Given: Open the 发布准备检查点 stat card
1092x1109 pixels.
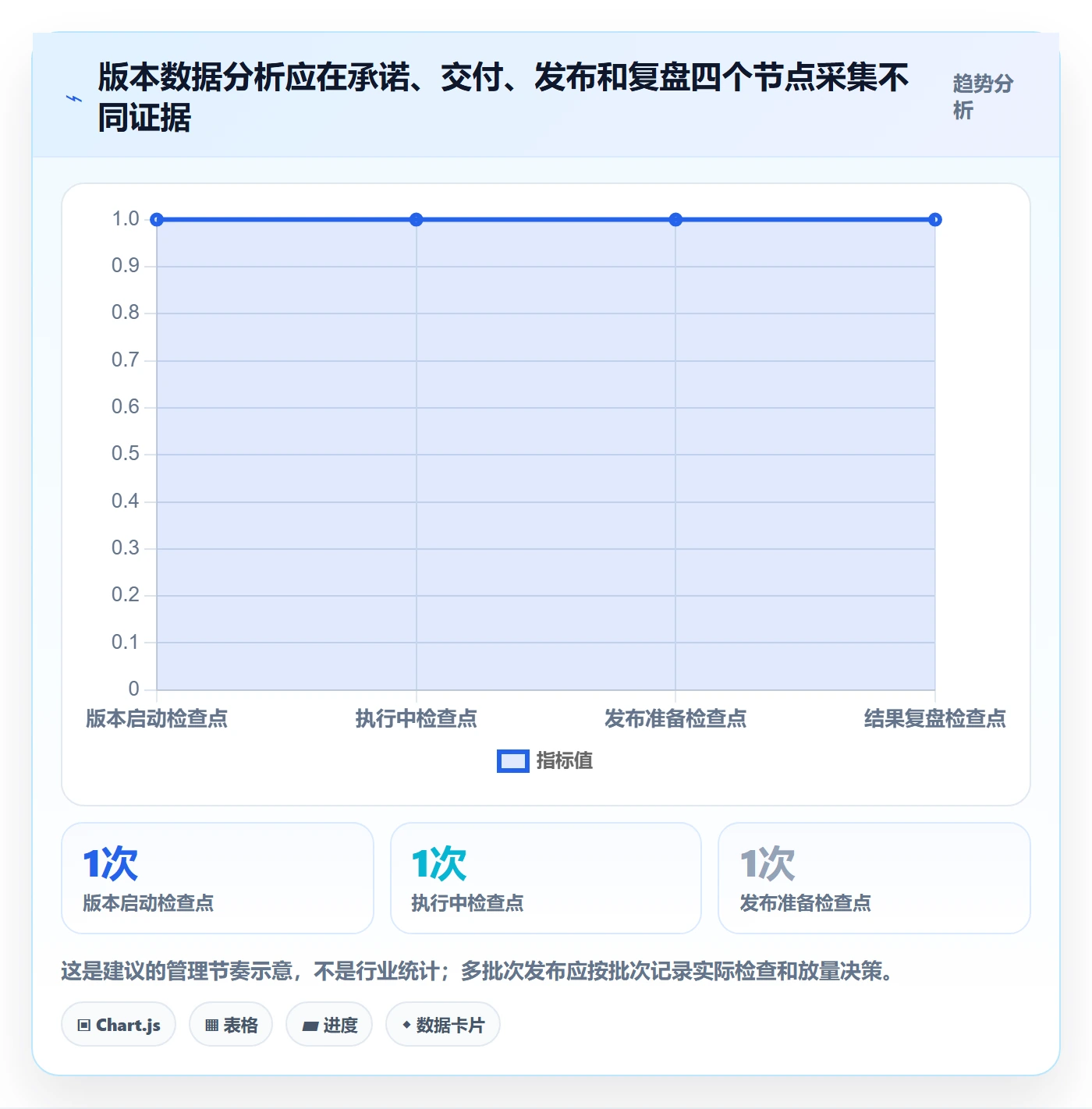Looking at the screenshot, I should point(874,878).
